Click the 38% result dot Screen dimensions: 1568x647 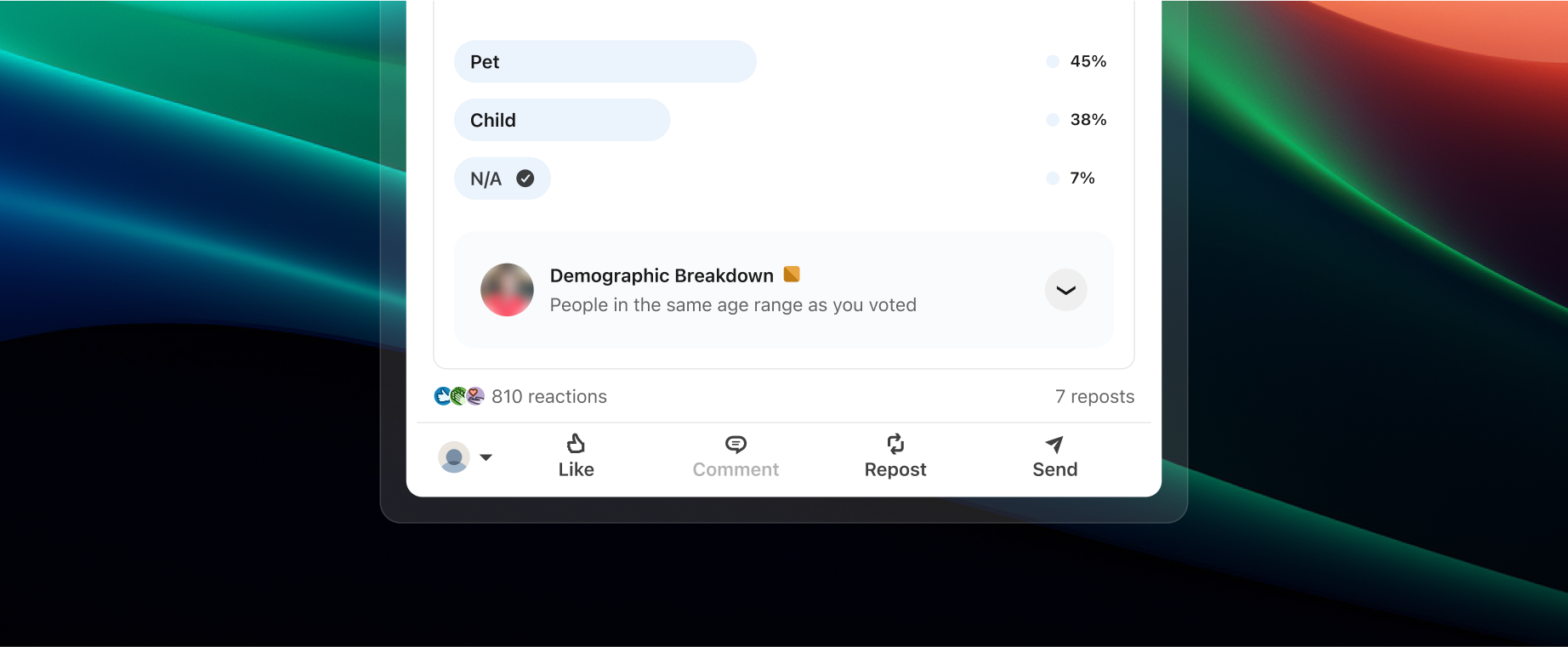[1053, 120]
